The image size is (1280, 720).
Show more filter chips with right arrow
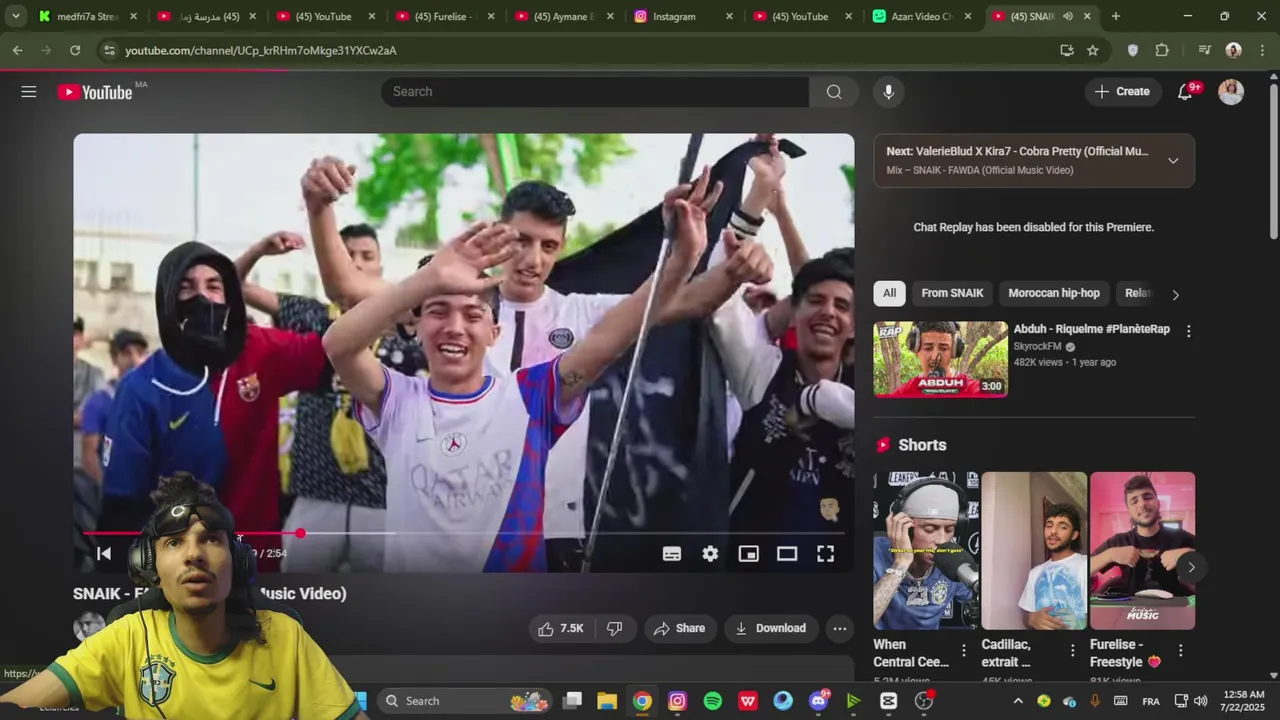pos(1175,294)
